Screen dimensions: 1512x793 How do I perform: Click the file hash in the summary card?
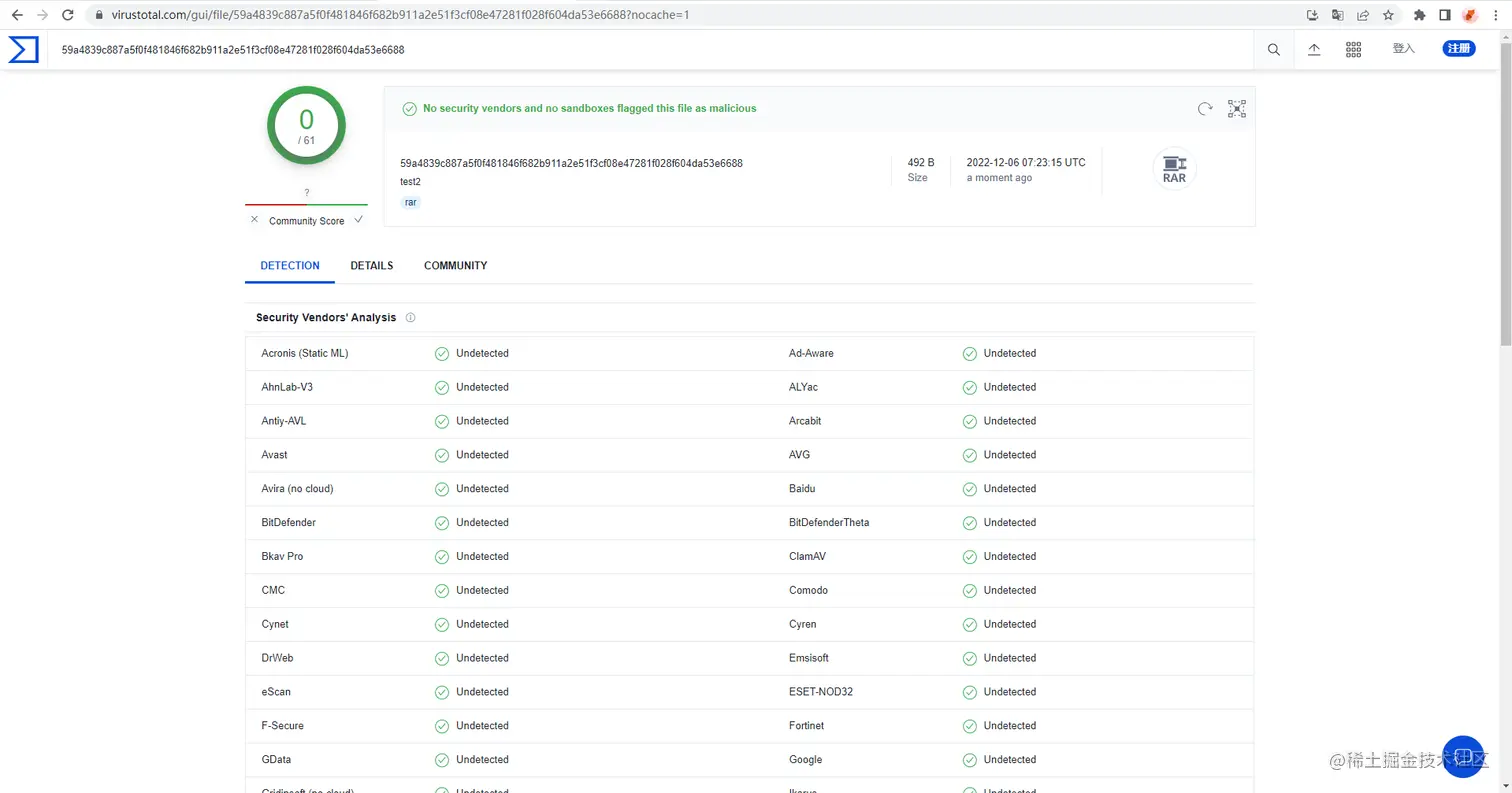click(571, 163)
